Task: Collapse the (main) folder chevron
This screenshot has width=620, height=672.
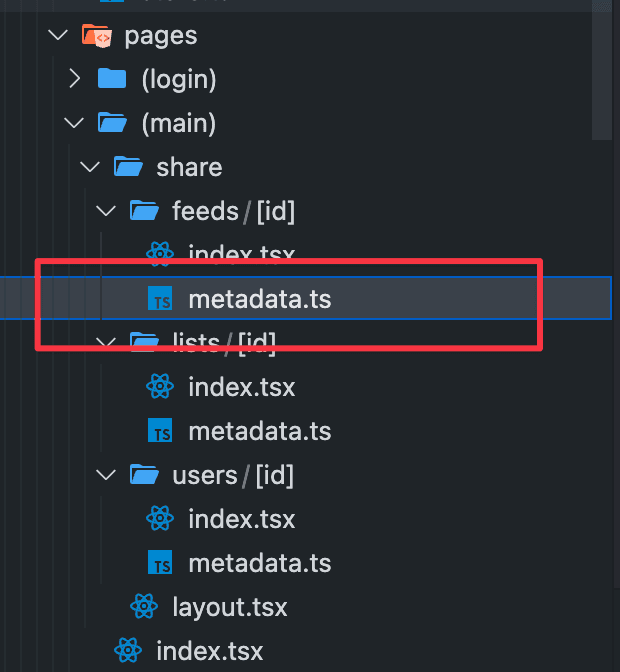Action: 75,123
